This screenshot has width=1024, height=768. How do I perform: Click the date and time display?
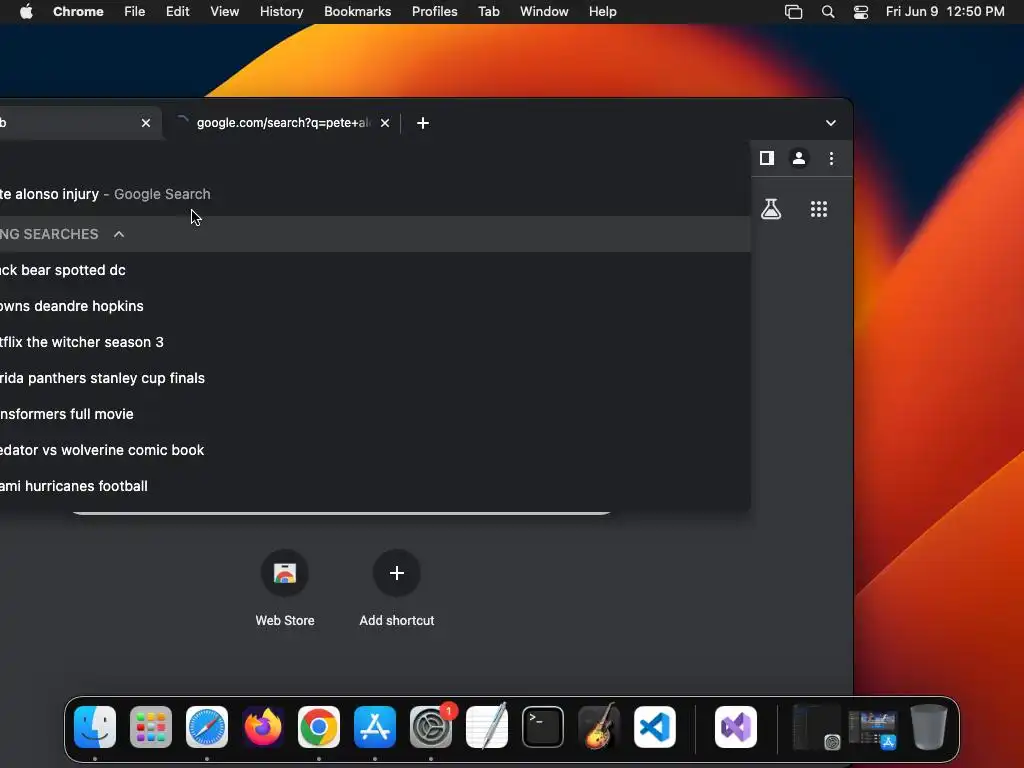pos(945,12)
